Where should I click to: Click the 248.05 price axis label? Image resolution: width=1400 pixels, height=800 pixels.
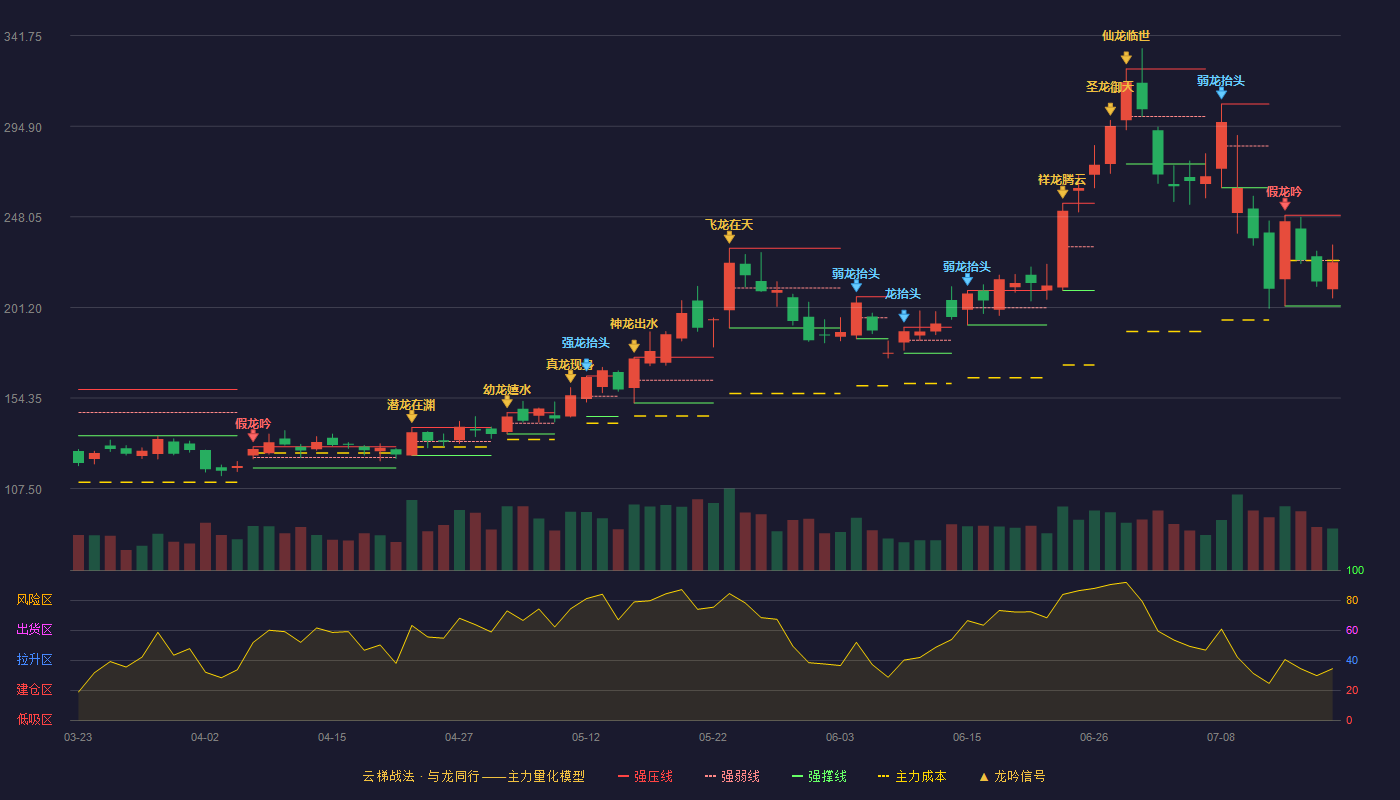(x=22, y=217)
